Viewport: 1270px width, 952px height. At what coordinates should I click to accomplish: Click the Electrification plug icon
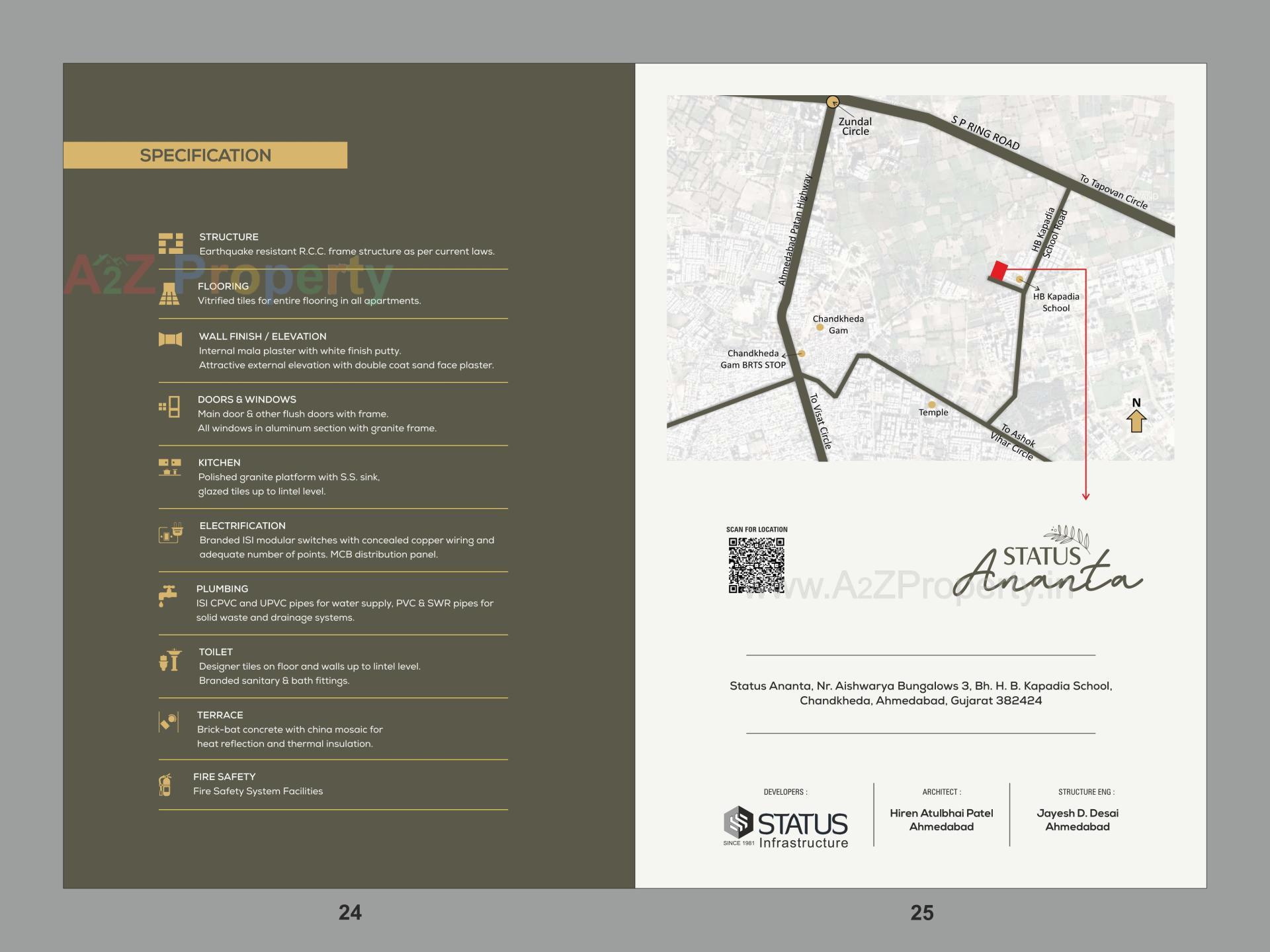171,533
